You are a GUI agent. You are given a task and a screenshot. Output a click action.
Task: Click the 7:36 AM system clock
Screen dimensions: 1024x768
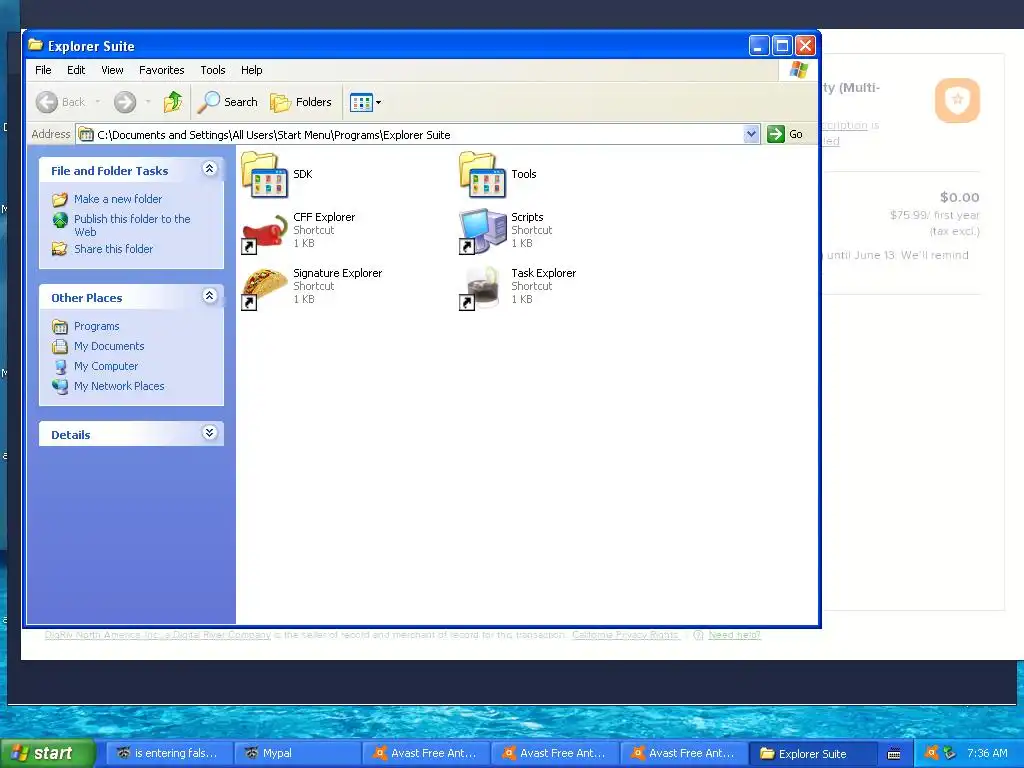(987, 753)
